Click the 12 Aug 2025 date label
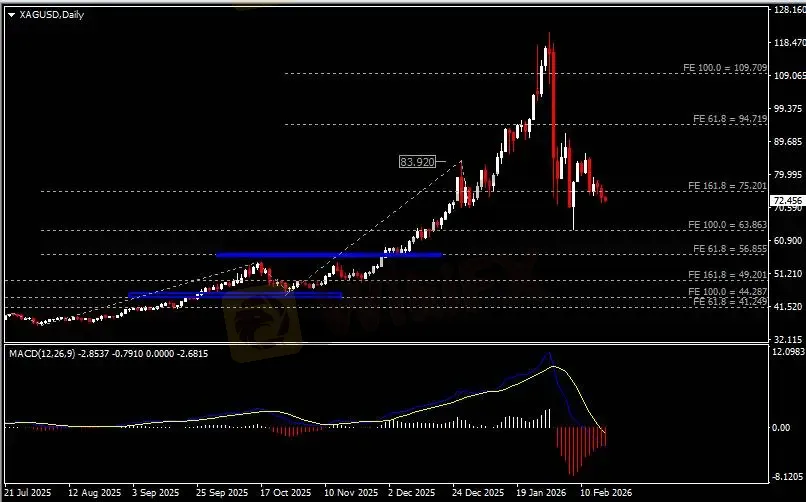The height and width of the screenshot is (502, 806). point(94,493)
